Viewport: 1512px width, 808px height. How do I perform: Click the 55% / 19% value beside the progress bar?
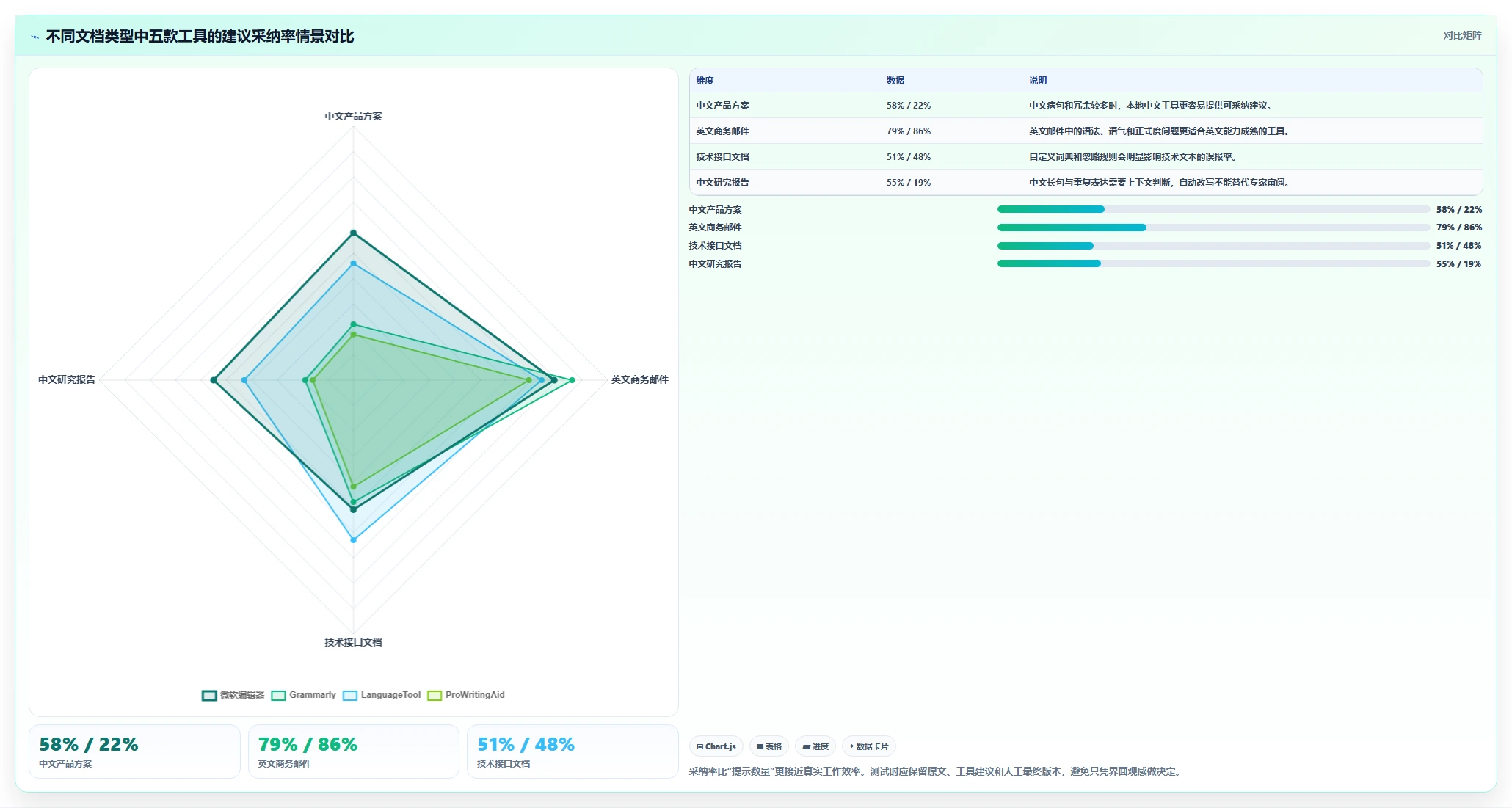coord(1459,264)
